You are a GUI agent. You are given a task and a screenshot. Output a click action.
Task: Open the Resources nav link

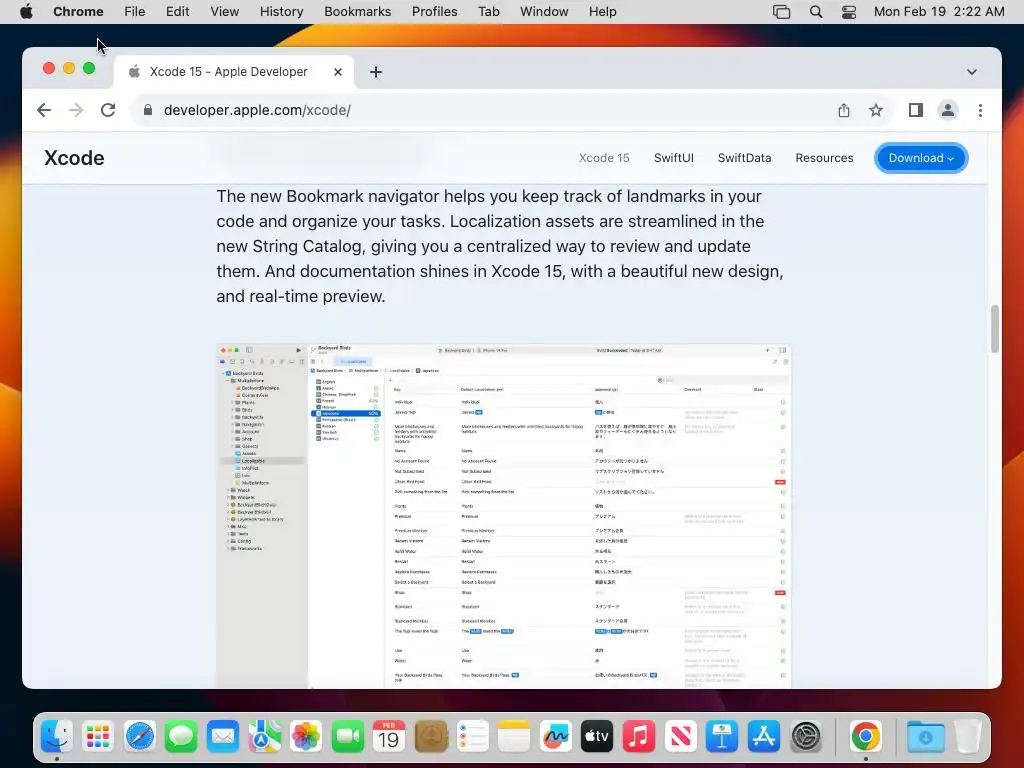pos(824,158)
